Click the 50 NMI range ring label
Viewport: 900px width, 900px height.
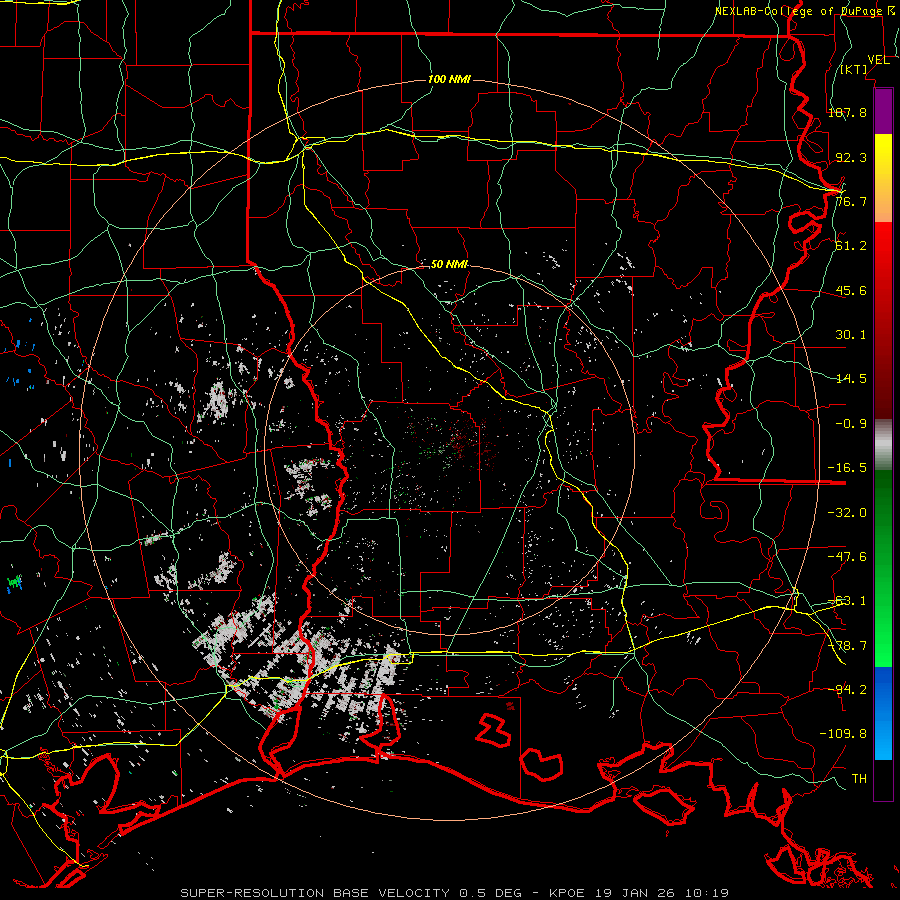coord(449,265)
